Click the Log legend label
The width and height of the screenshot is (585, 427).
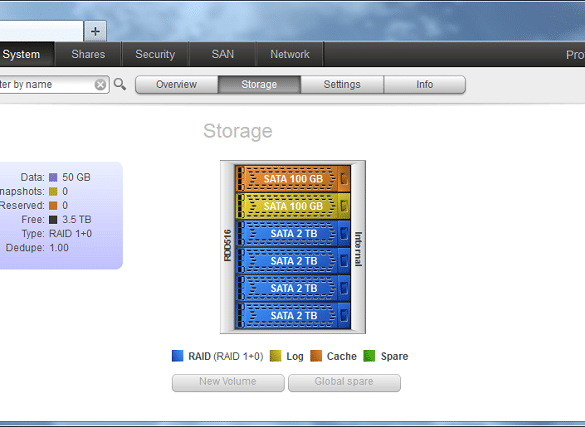(x=295, y=357)
